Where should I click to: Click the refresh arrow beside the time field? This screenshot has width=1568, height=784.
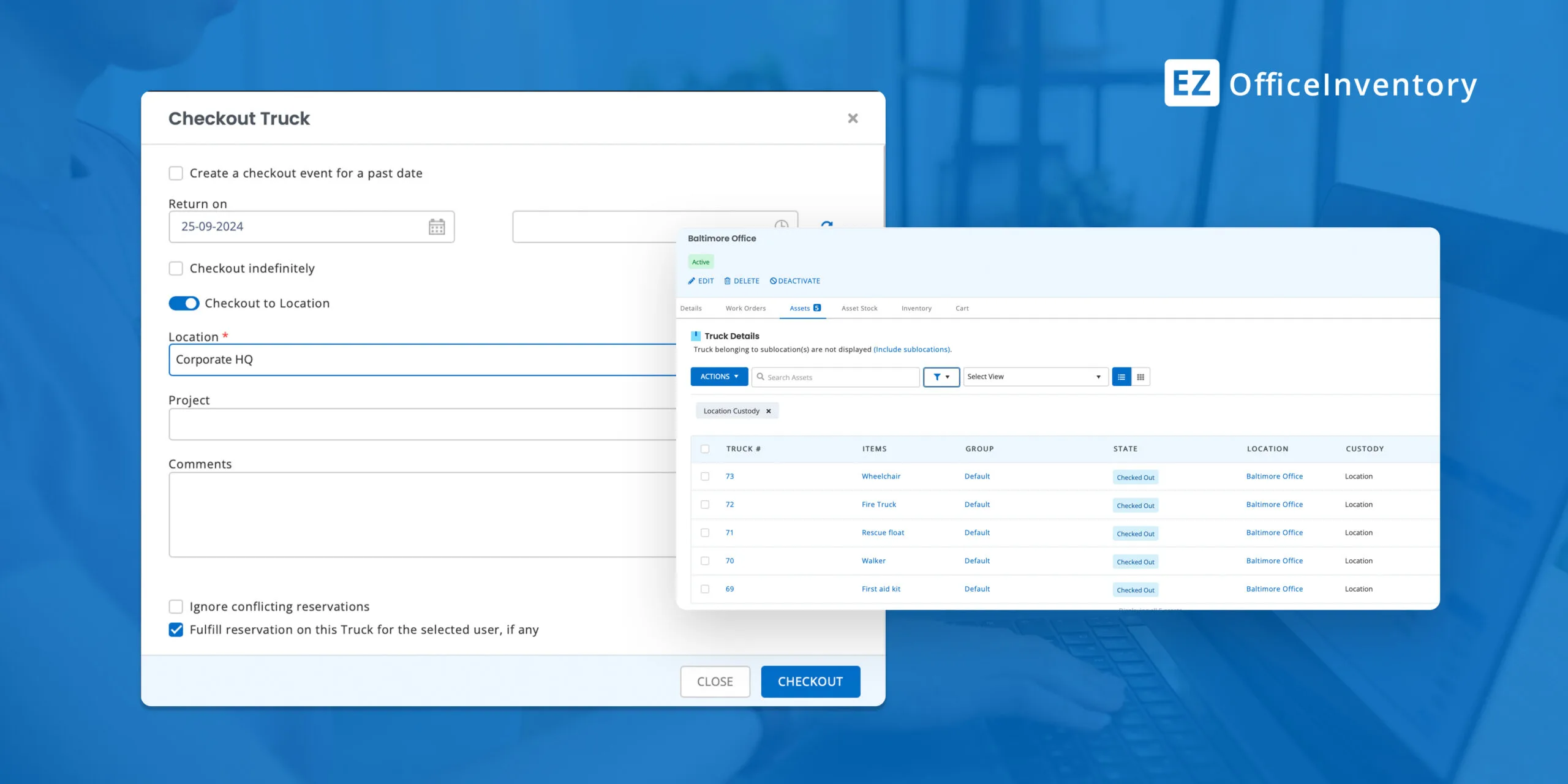tap(826, 224)
